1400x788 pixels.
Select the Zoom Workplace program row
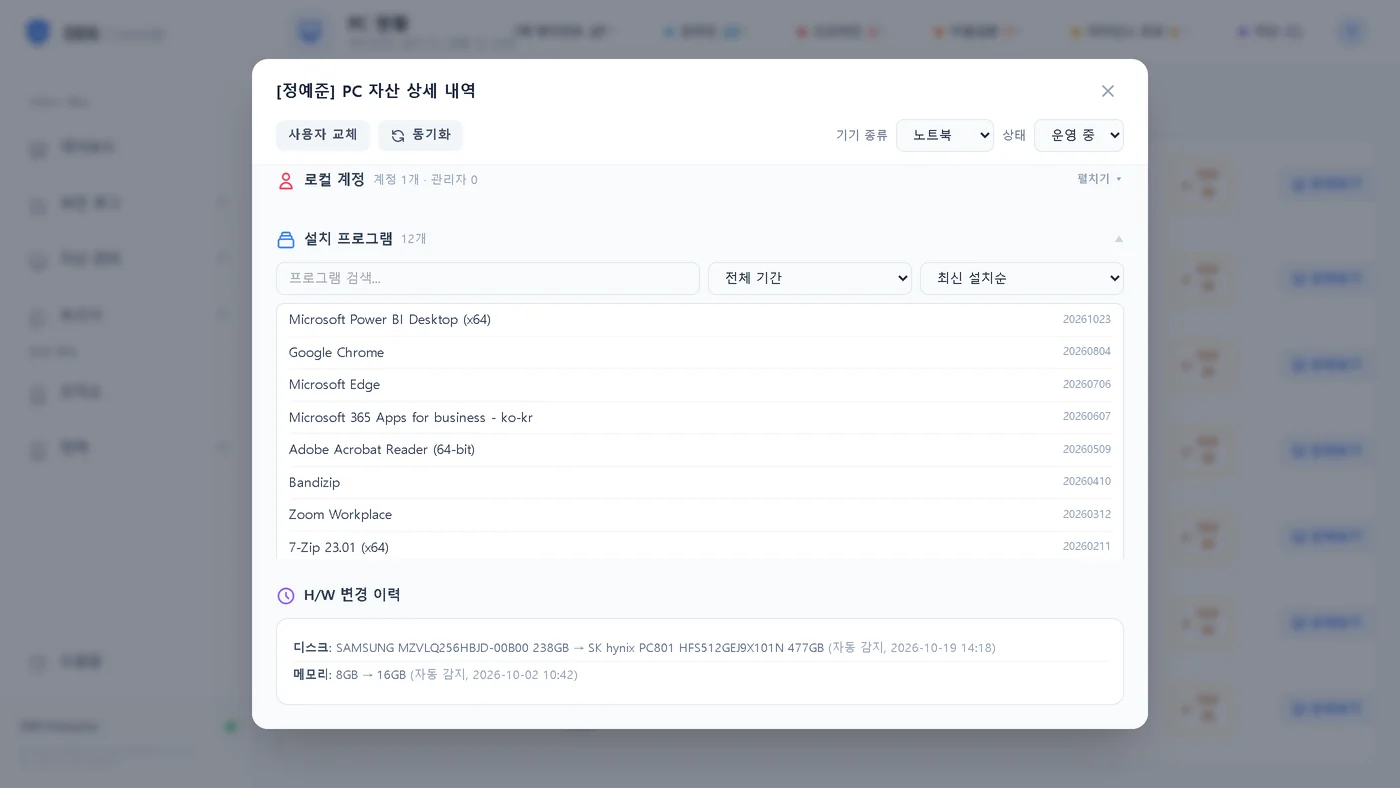click(x=700, y=515)
